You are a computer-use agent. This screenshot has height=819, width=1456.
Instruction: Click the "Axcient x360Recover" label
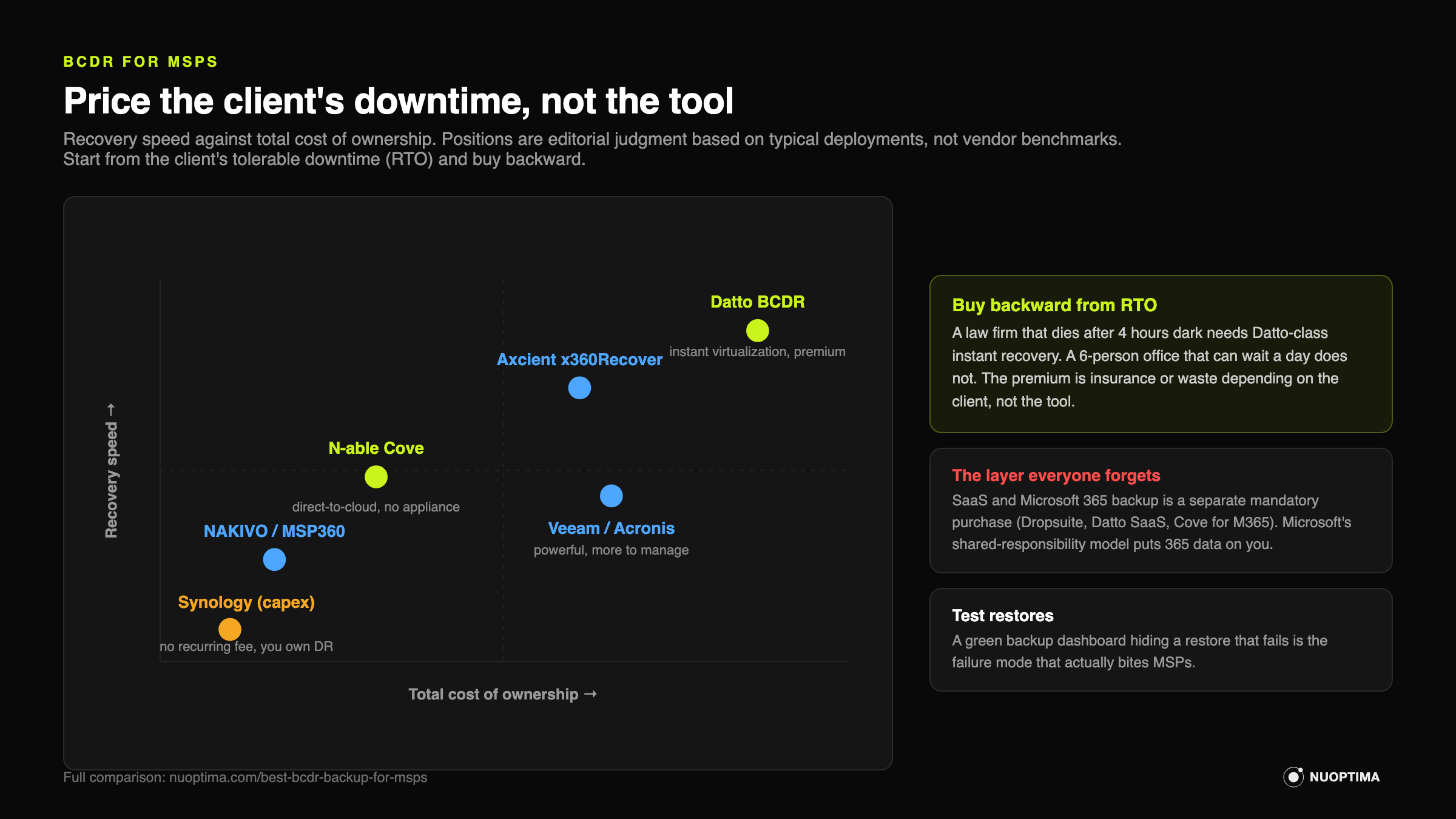coord(579,360)
